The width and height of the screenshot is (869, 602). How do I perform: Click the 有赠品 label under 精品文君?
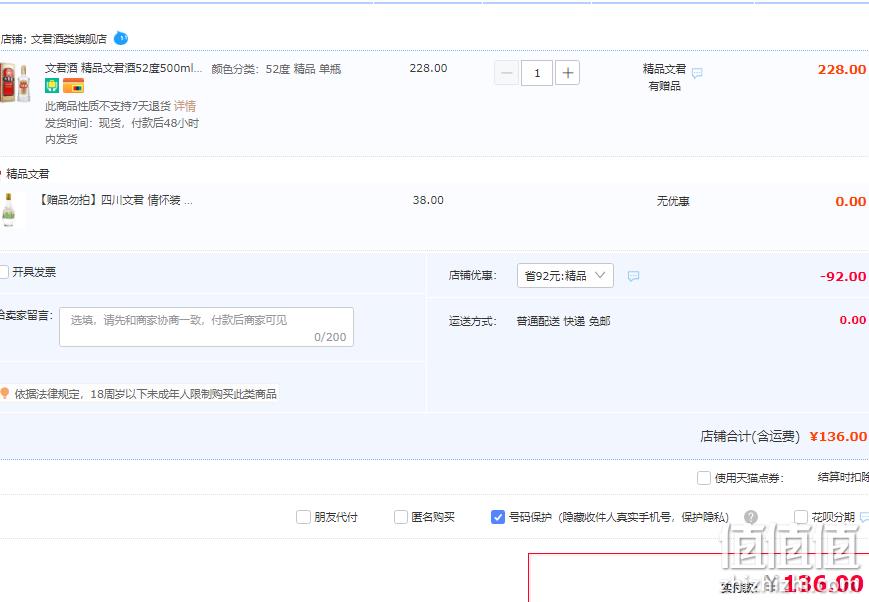click(x=664, y=86)
